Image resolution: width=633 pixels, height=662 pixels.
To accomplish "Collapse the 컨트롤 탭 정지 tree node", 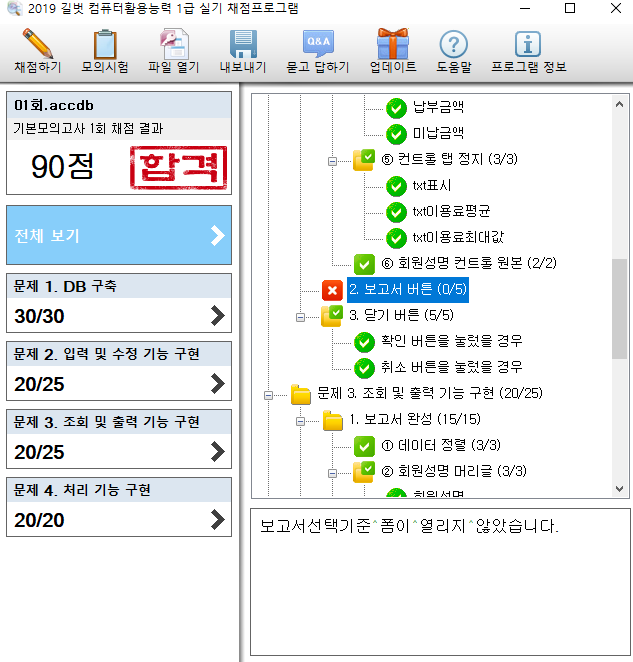I will [333, 160].
